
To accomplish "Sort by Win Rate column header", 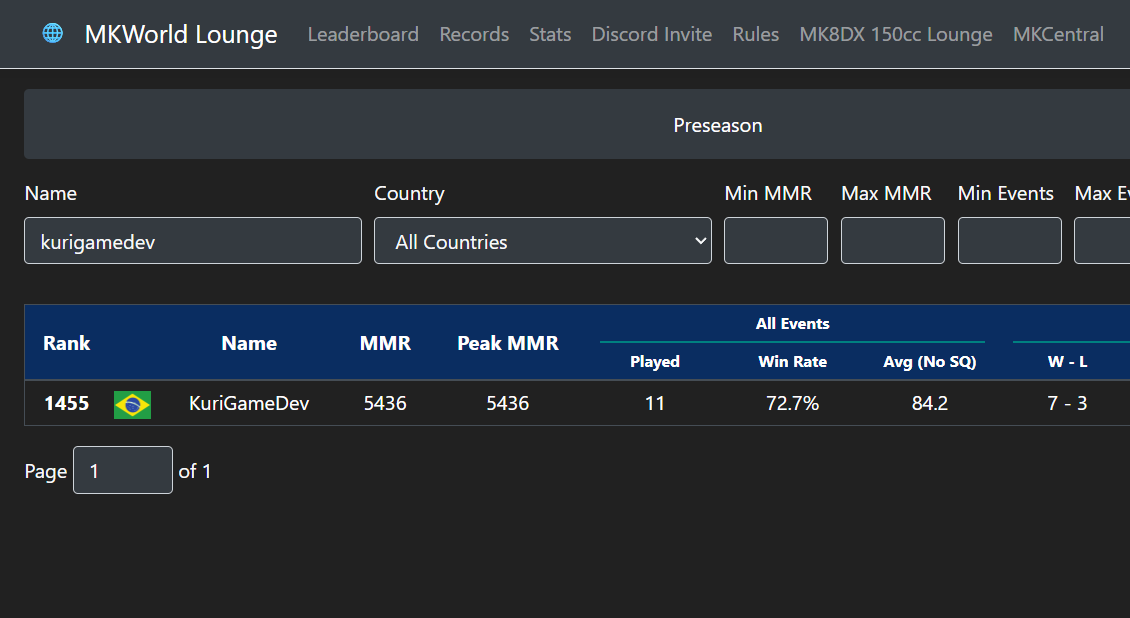I will tap(792, 362).
